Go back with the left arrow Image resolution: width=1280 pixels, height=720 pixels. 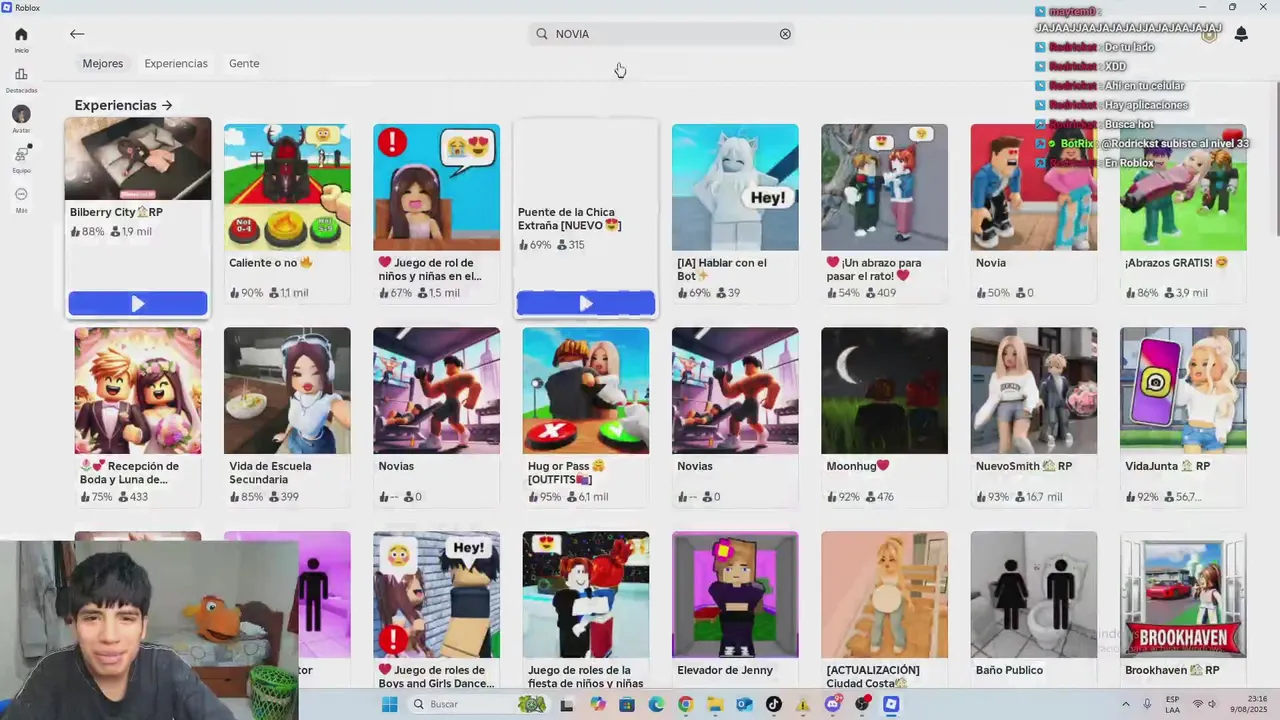(77, 34)
